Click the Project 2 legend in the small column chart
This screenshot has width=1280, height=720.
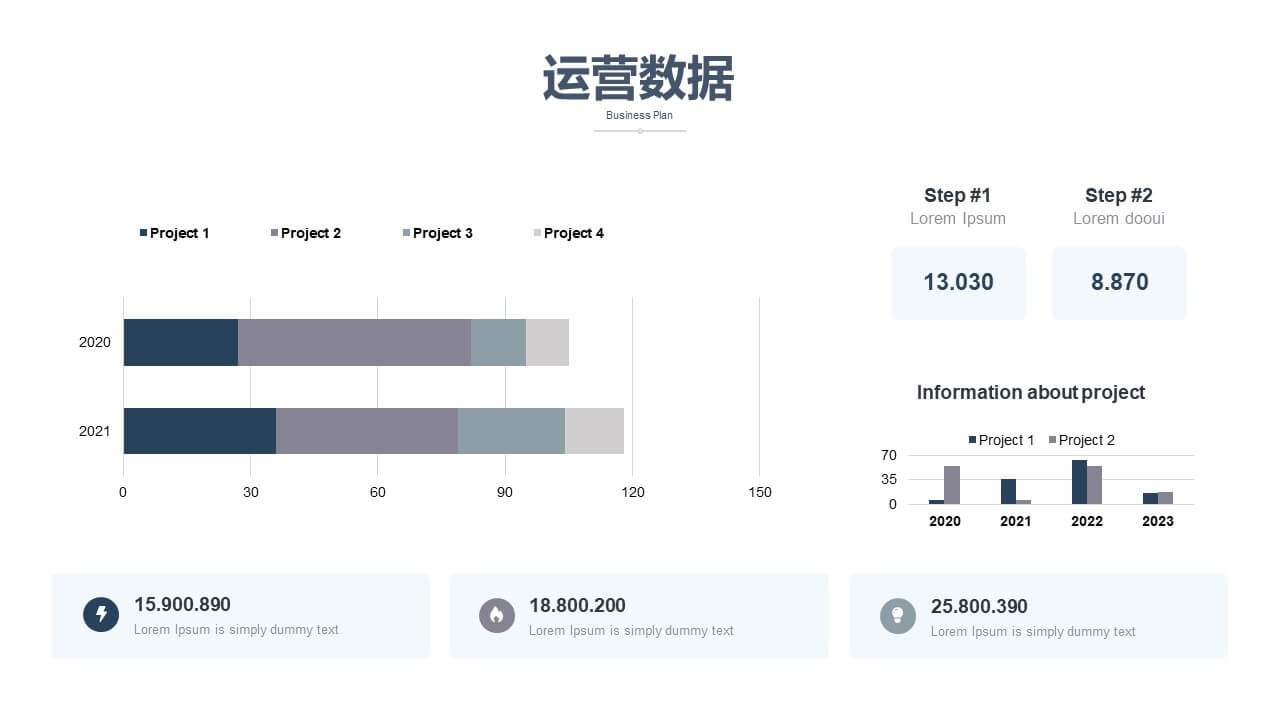[x=1081, y=440]
